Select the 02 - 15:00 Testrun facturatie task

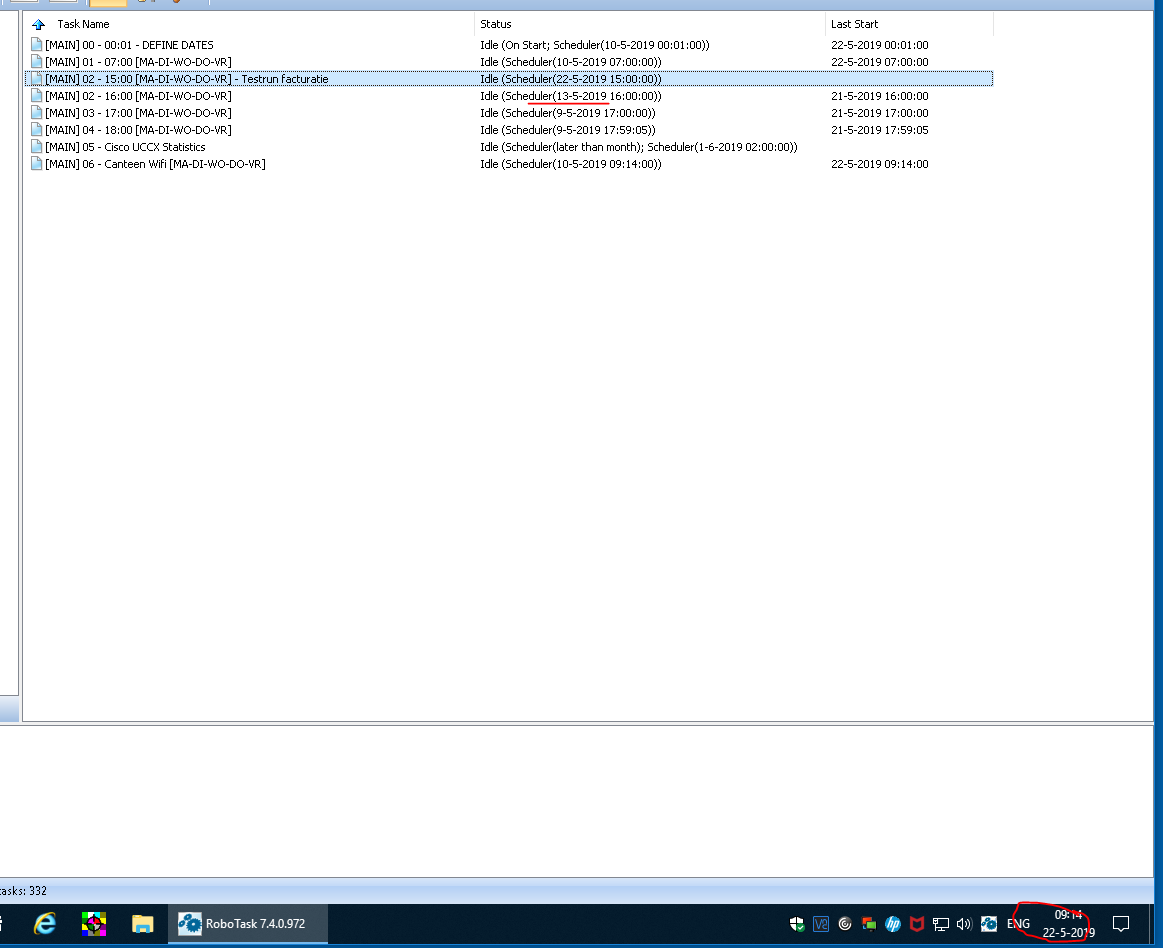coord(186,79)
